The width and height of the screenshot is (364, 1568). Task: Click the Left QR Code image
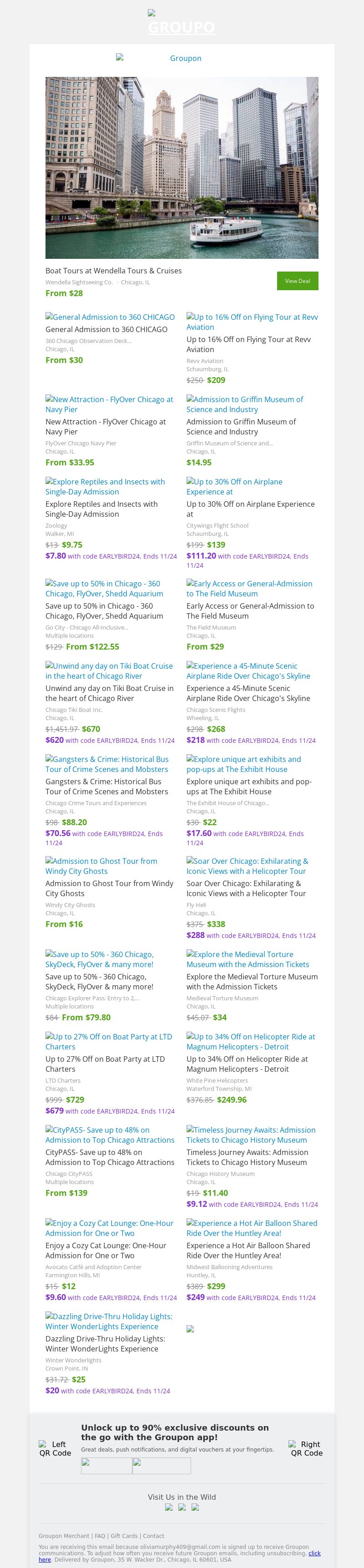coord(55,1448)
